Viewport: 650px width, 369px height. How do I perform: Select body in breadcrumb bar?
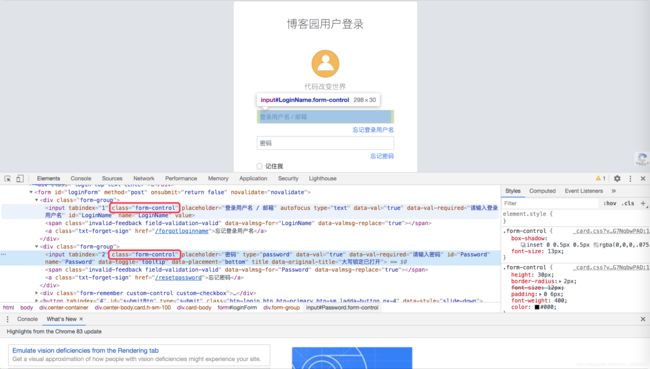click(x=27, y=308)
